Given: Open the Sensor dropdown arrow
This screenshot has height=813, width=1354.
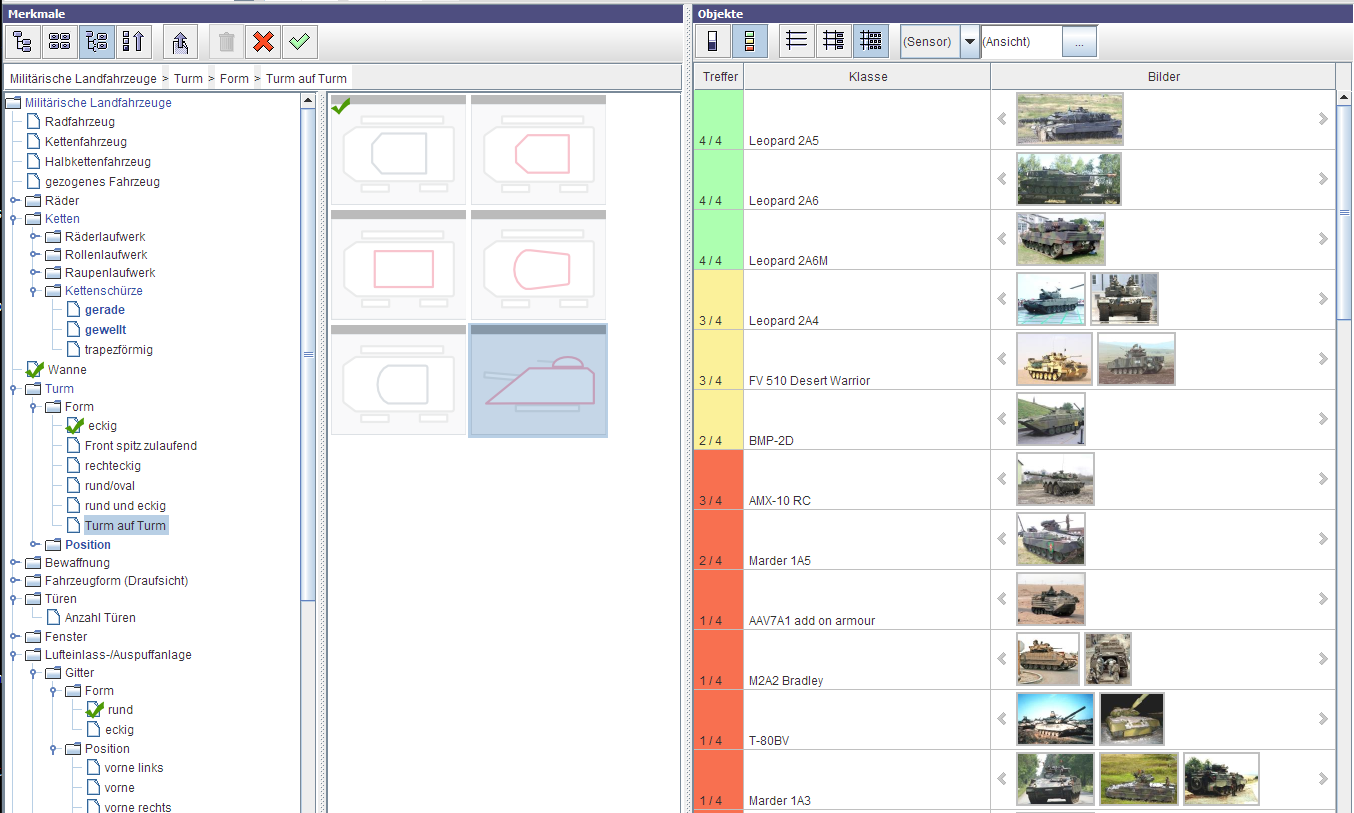Looking at the screenshot, I should pos(969,42).
